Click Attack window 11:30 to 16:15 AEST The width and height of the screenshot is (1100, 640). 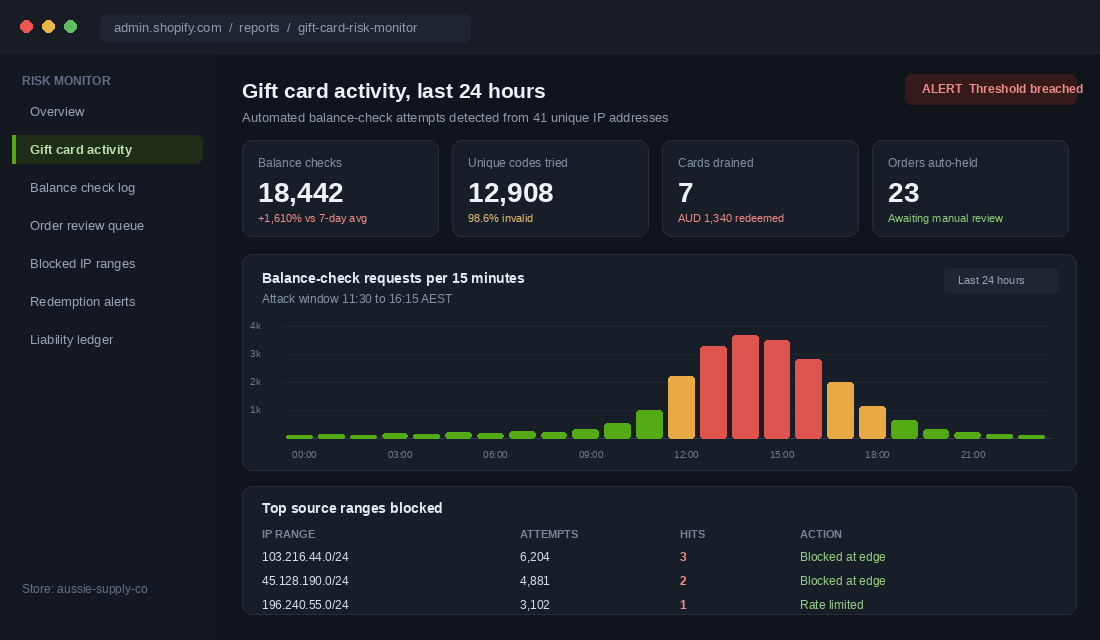pyautogui.click(x=357, y=298)
